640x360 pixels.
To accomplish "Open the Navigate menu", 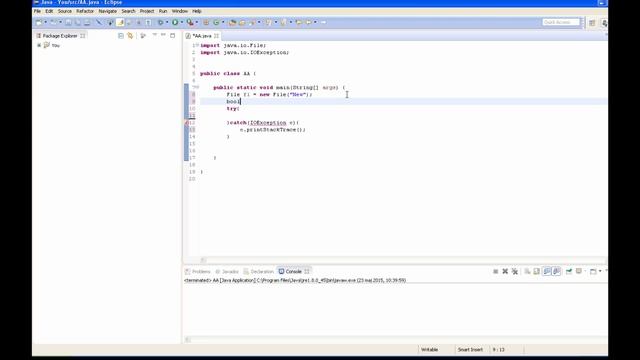I will coord(108,11).
